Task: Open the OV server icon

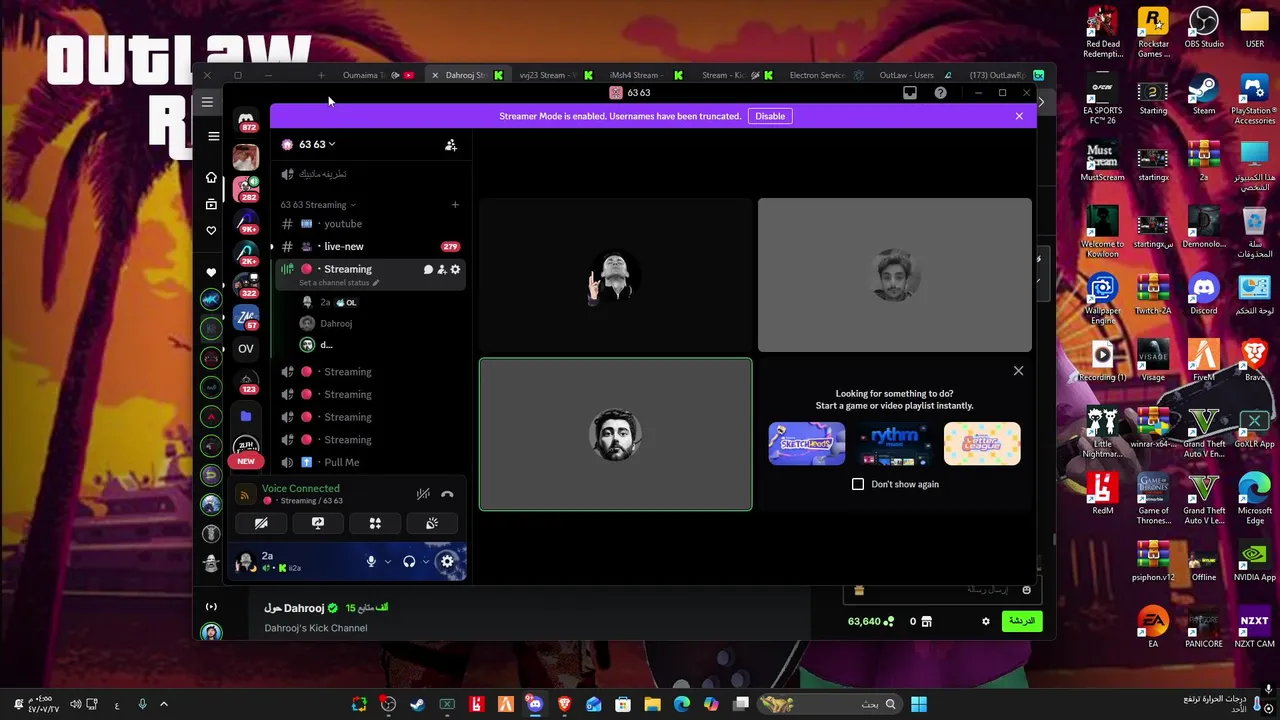Action: (246, 349)
